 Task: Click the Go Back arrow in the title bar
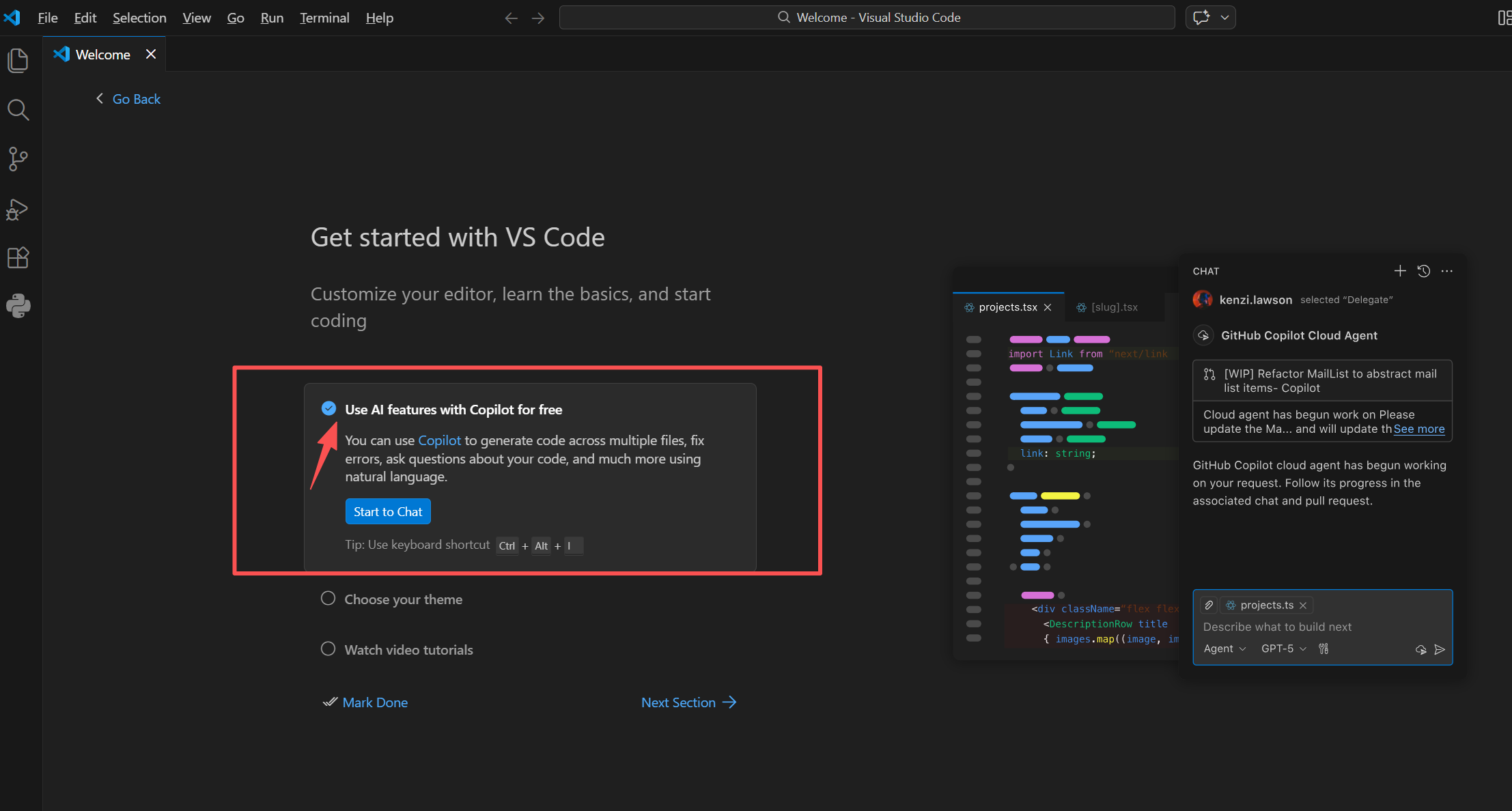(x=511, y=18)
